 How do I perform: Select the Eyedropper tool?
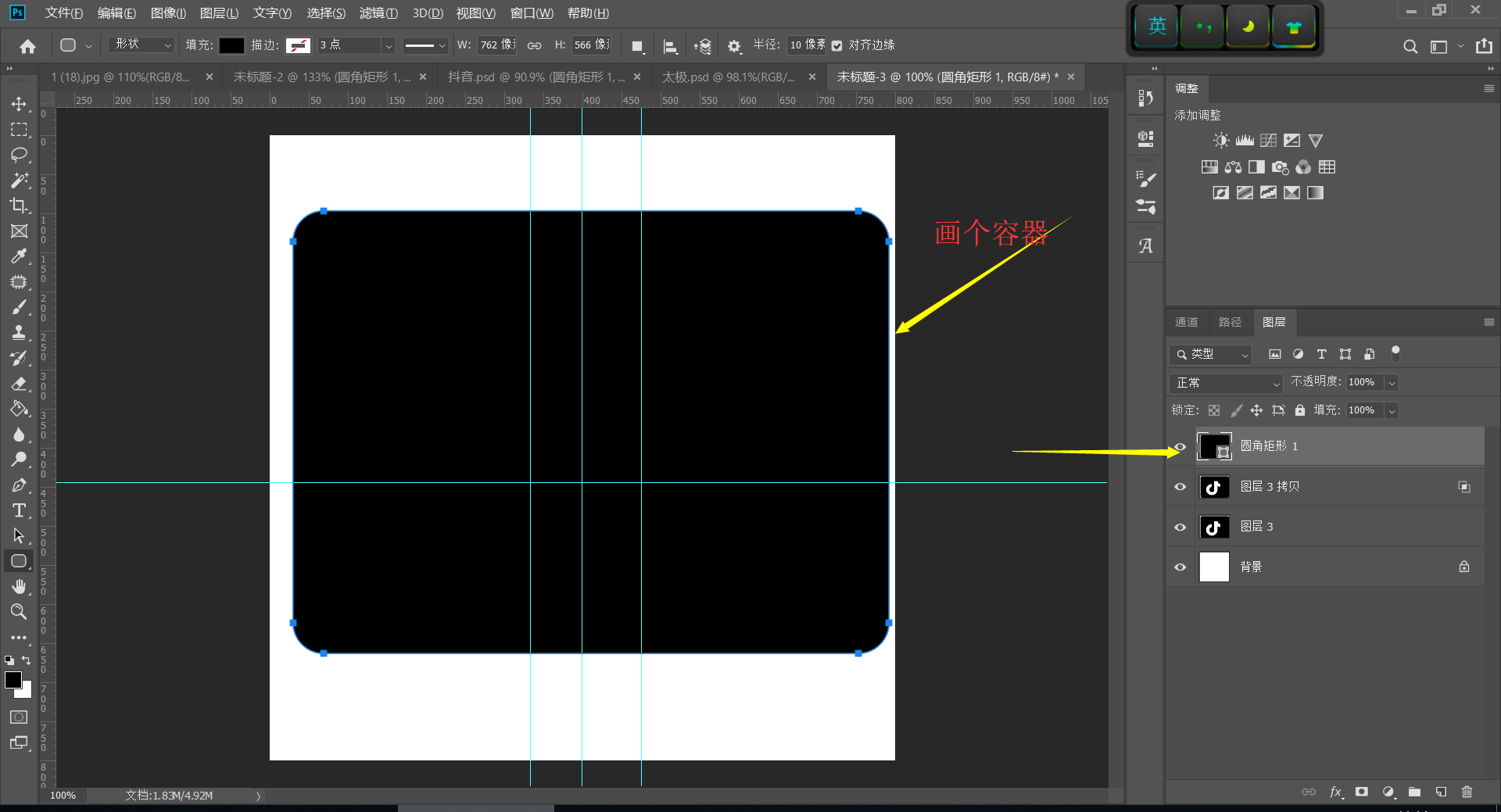click(x=19, y=256)
